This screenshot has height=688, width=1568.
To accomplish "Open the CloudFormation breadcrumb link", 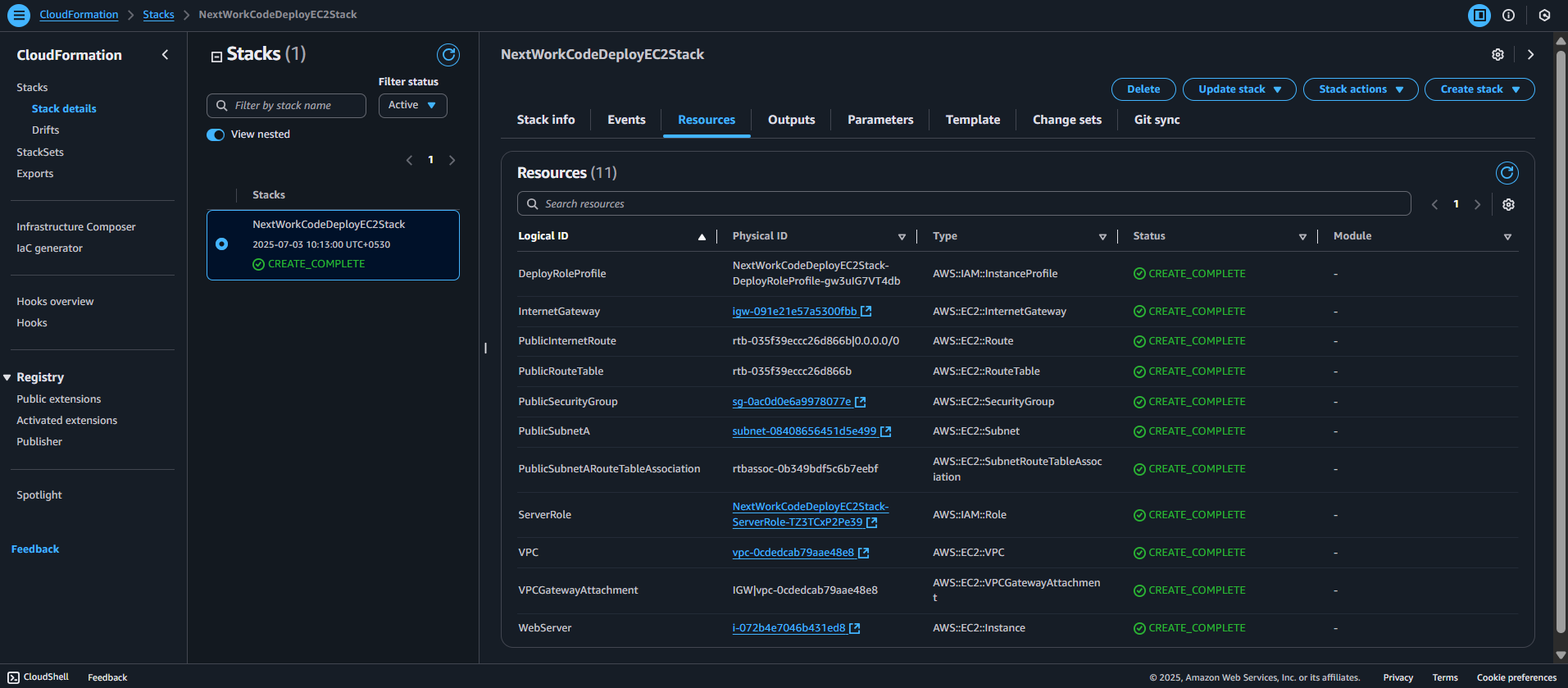I will coord(79,15).
